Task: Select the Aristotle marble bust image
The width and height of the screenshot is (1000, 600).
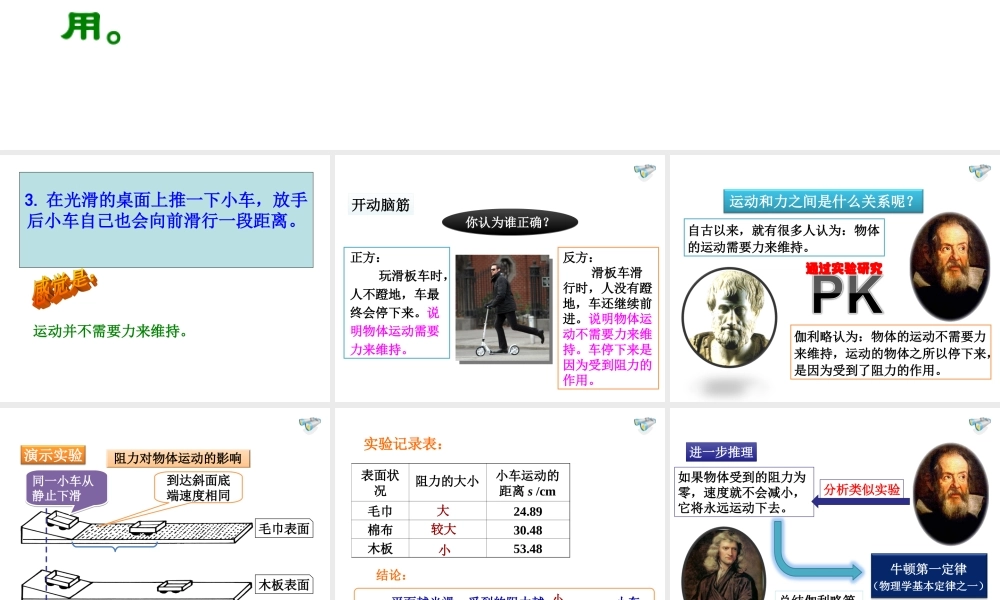Action: coord(729,317)
